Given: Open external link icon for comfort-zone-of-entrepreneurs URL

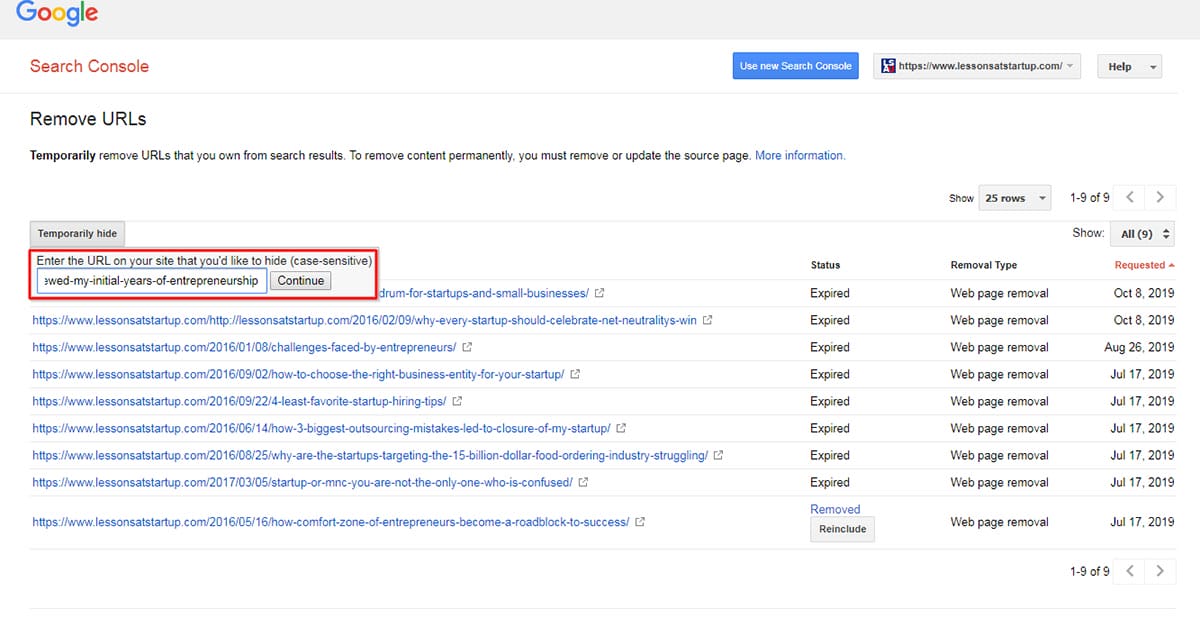Looking at the screenshot, I should point(640,523).
